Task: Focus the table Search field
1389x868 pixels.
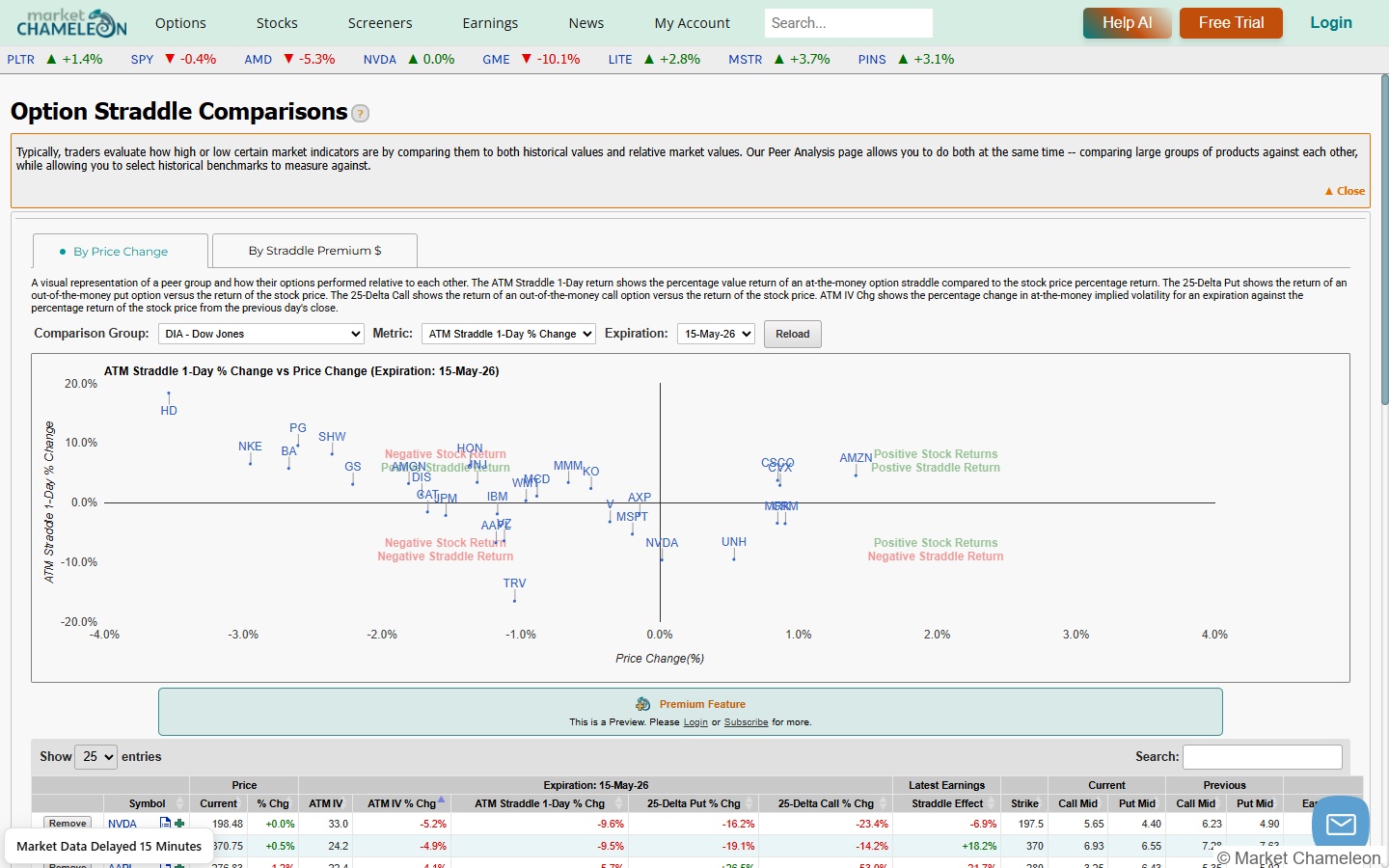Action: 1263,757
